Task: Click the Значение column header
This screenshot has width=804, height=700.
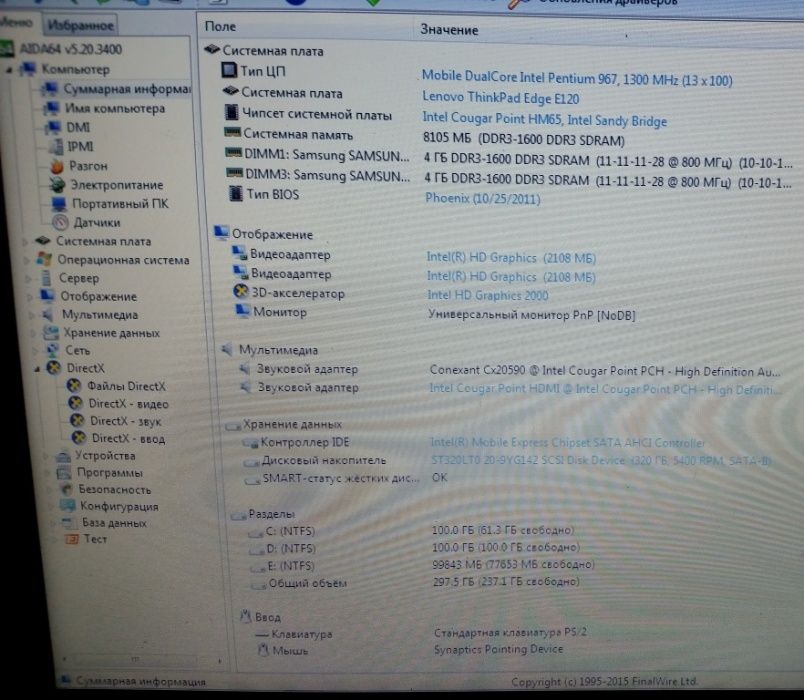Action: click(449, 30)
